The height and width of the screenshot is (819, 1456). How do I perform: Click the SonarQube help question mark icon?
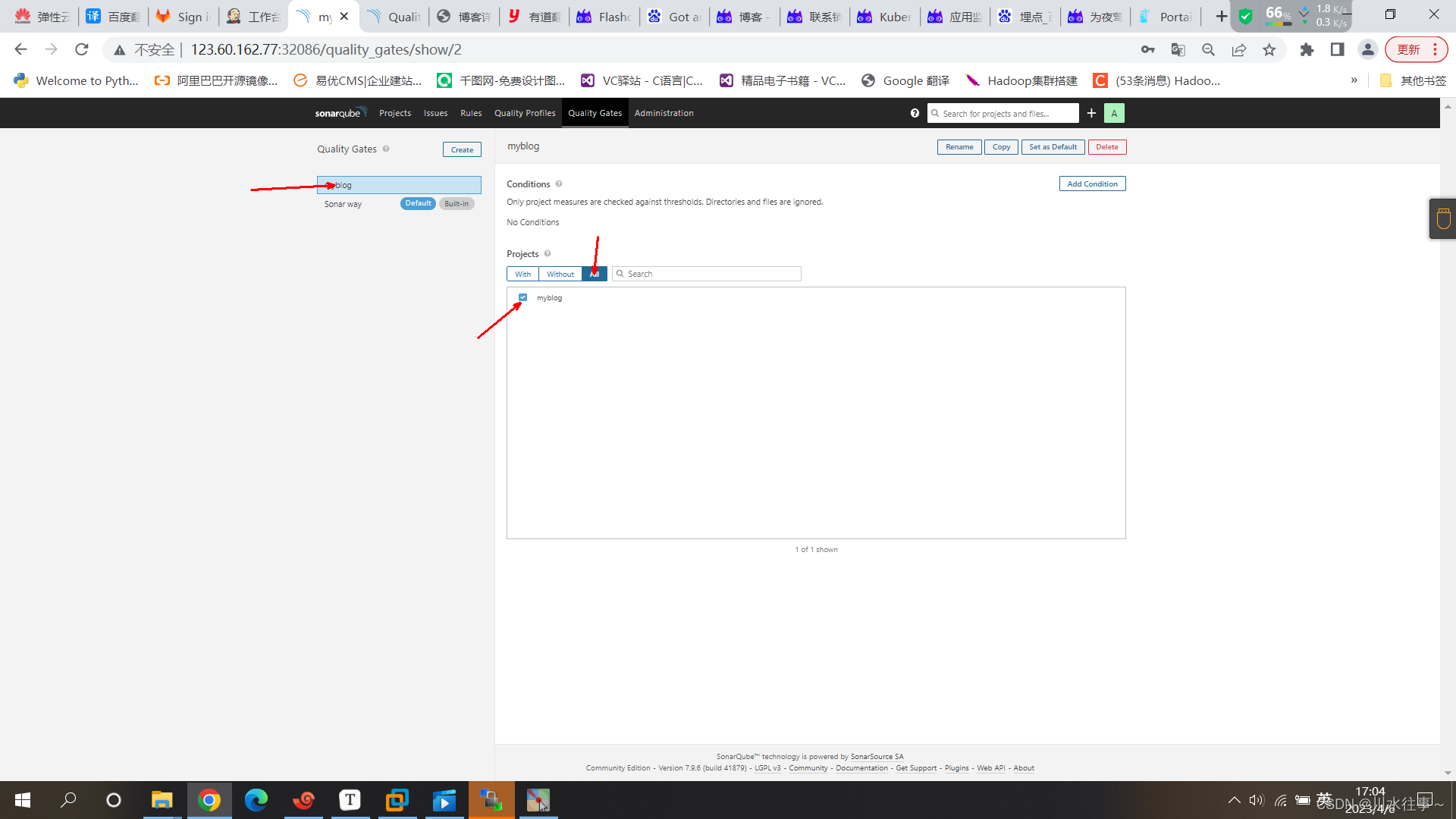915,113
